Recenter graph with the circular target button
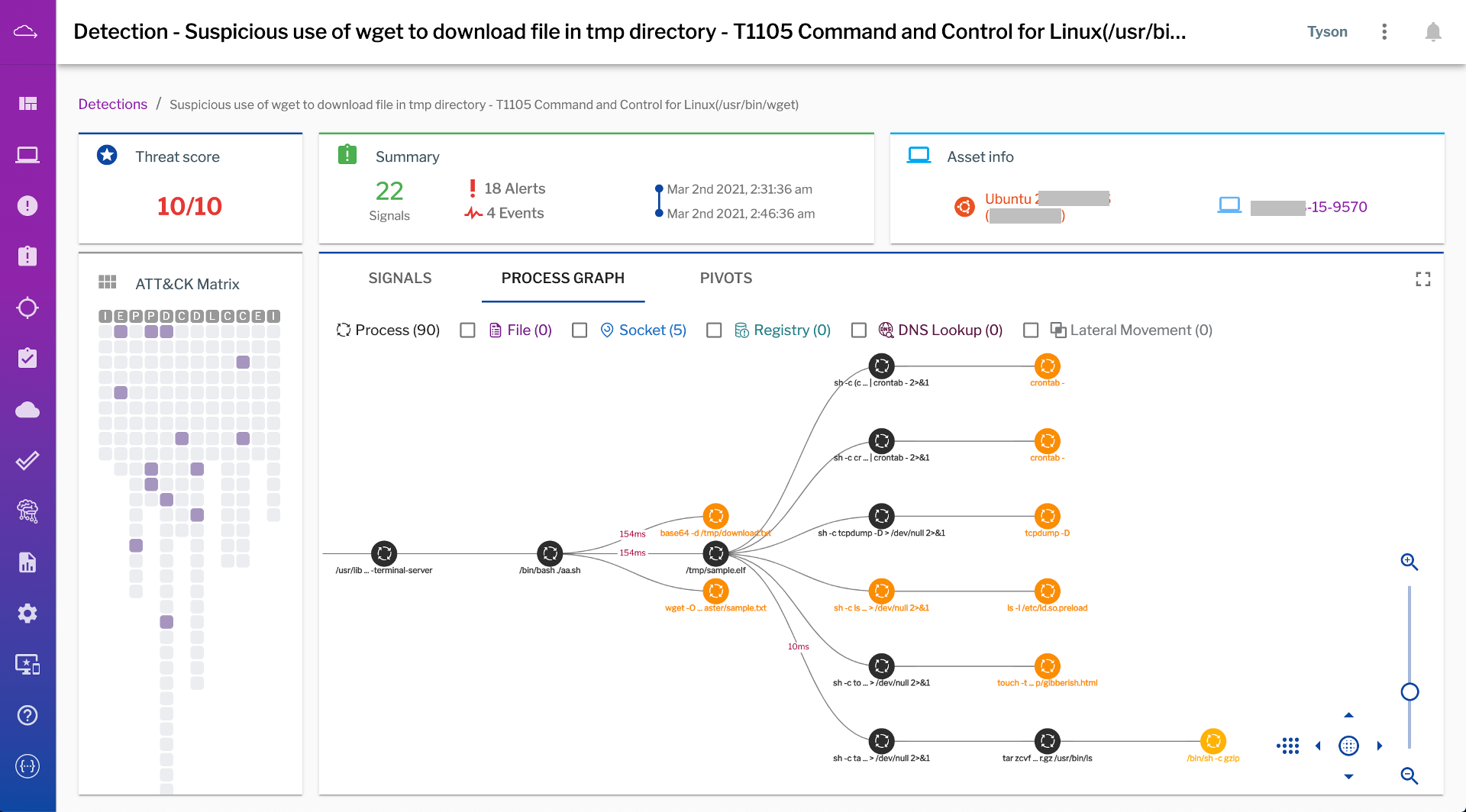 (1349, 746)
